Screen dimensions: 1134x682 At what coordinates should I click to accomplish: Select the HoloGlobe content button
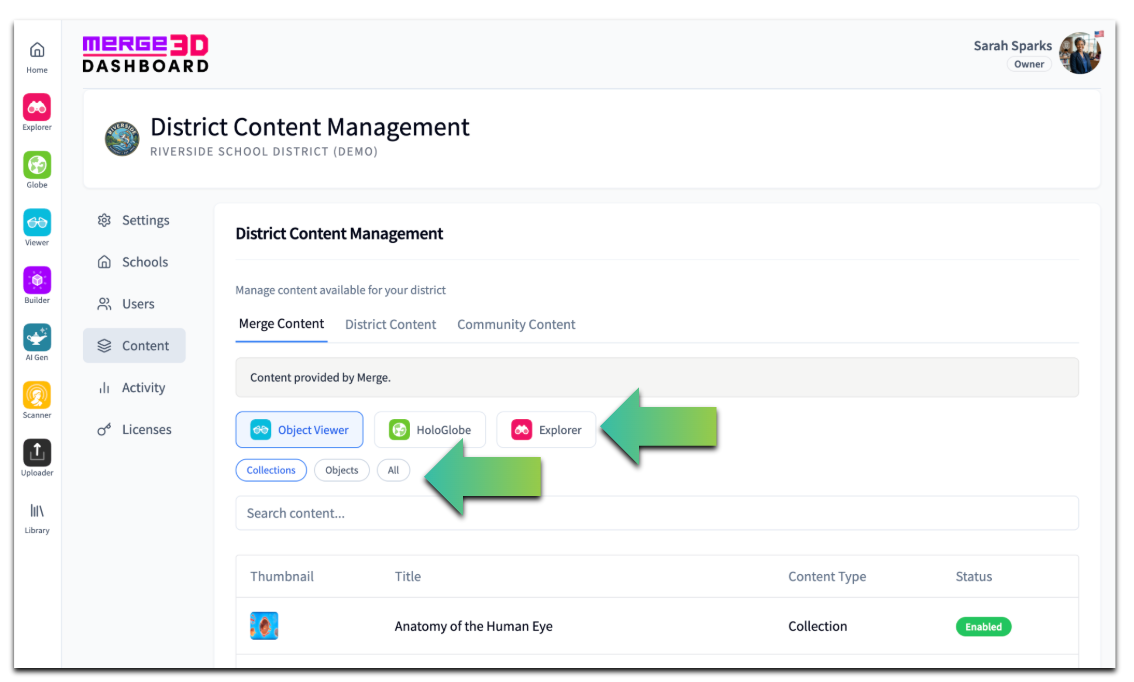(430, 430)
